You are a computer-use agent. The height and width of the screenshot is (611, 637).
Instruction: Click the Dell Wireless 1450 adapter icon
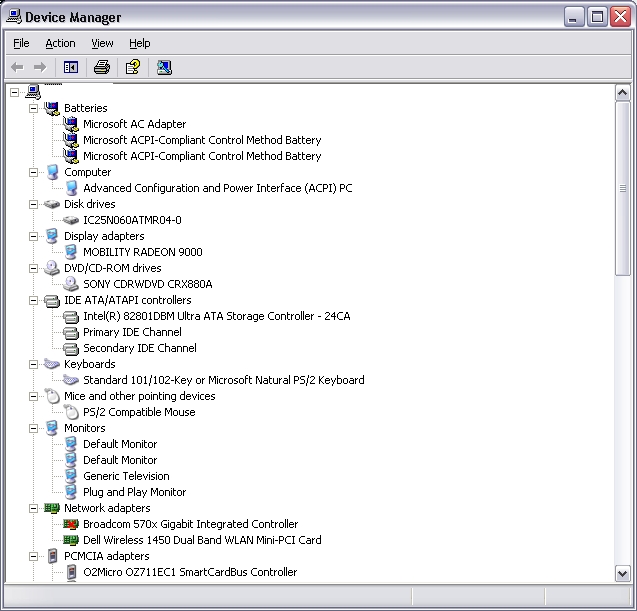[71, 540]
